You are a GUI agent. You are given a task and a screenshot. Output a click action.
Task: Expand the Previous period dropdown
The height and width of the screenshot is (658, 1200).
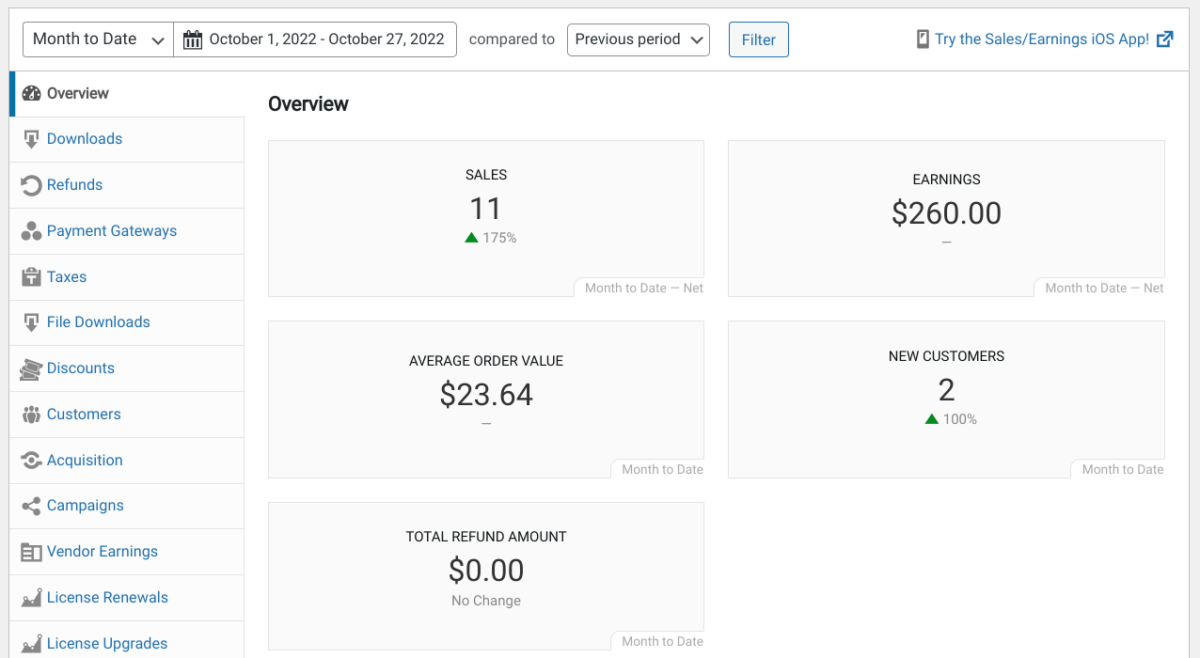point(638,40)
